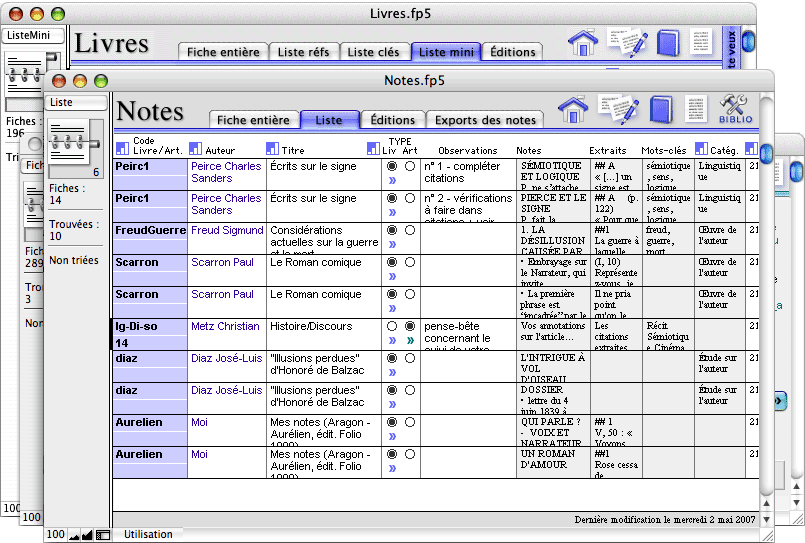Click the blue book icon in Livres window
Screen dimensions: 805x543
click(x=668, y=43)
